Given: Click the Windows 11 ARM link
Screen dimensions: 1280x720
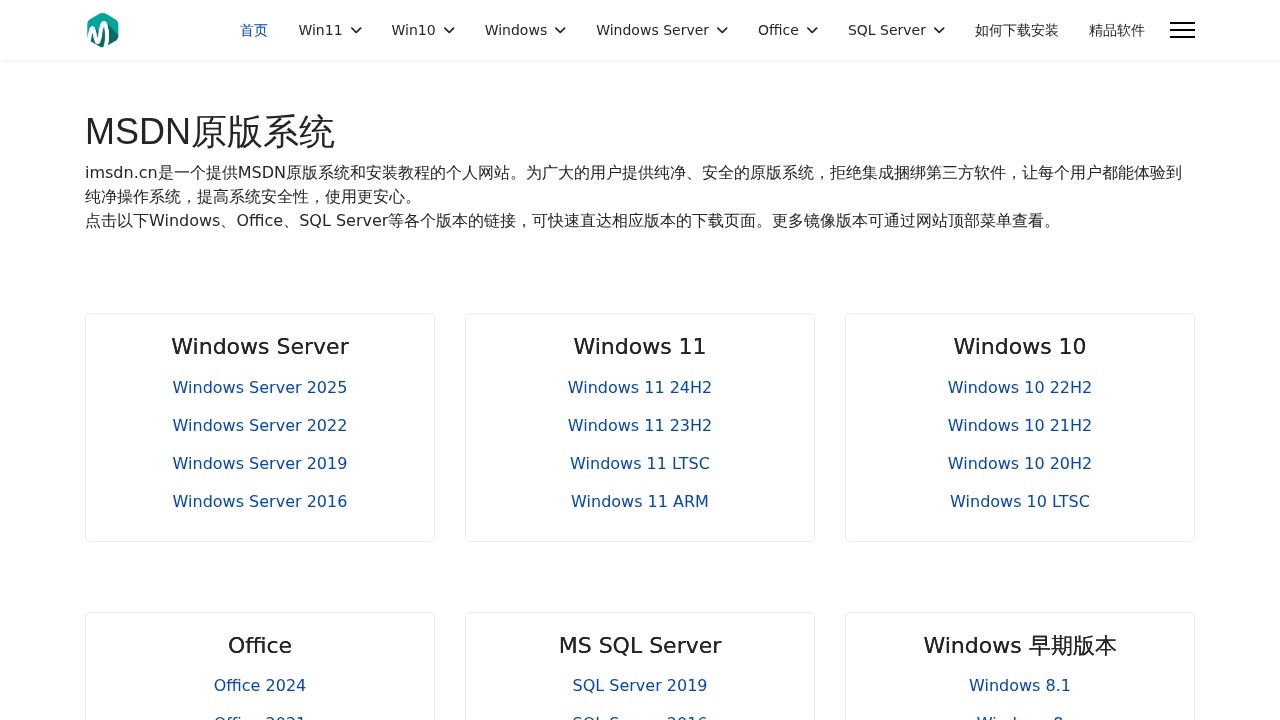Looking at the screenshot, I should [x=639, y=501].
